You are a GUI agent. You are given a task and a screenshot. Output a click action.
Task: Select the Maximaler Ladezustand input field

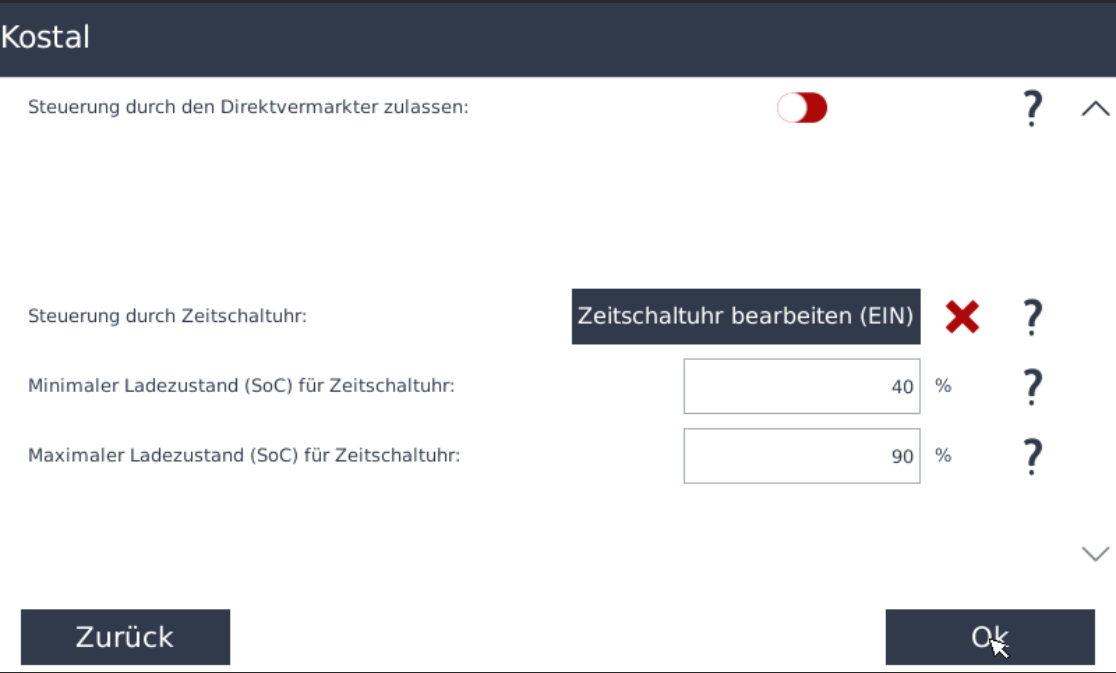(801, 456)
